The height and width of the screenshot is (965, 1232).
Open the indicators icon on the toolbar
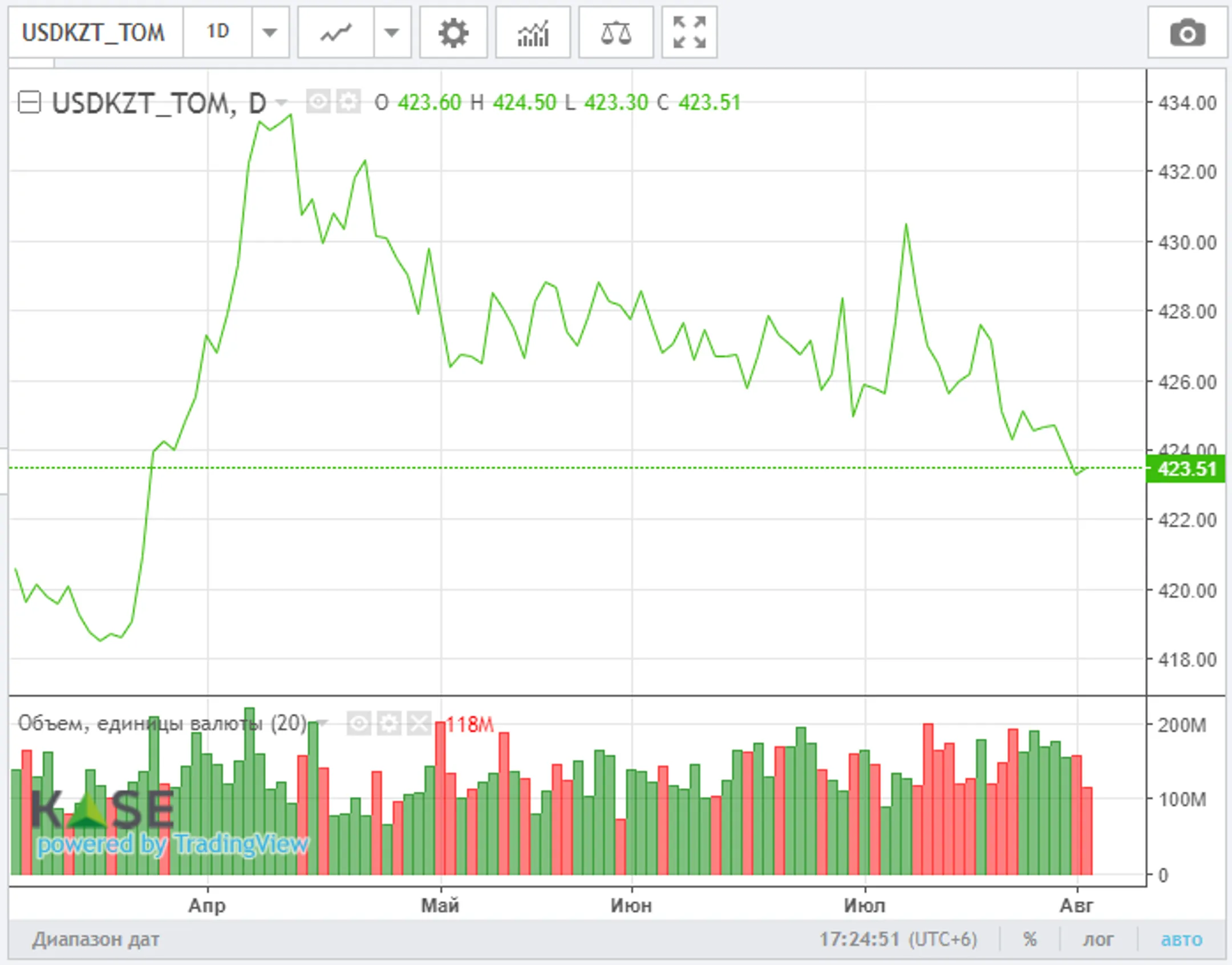click(533, 33)
